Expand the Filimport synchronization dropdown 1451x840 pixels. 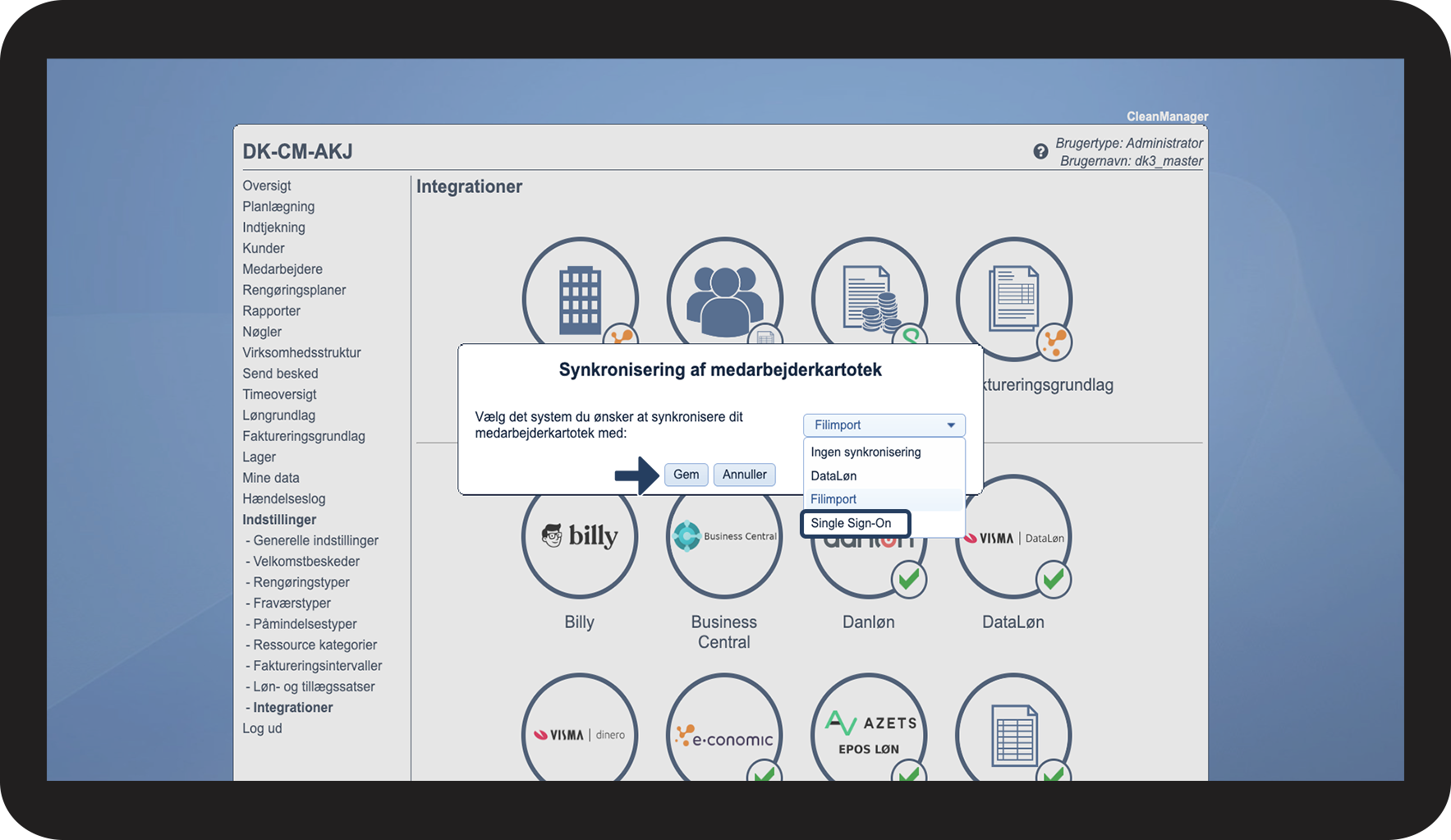884,425
